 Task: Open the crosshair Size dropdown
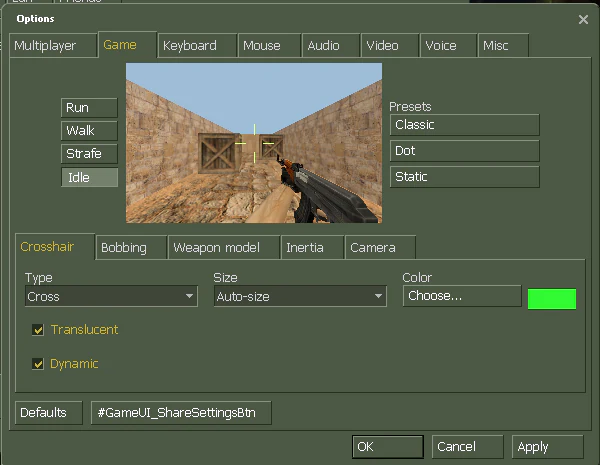click(x=300, y=296)
